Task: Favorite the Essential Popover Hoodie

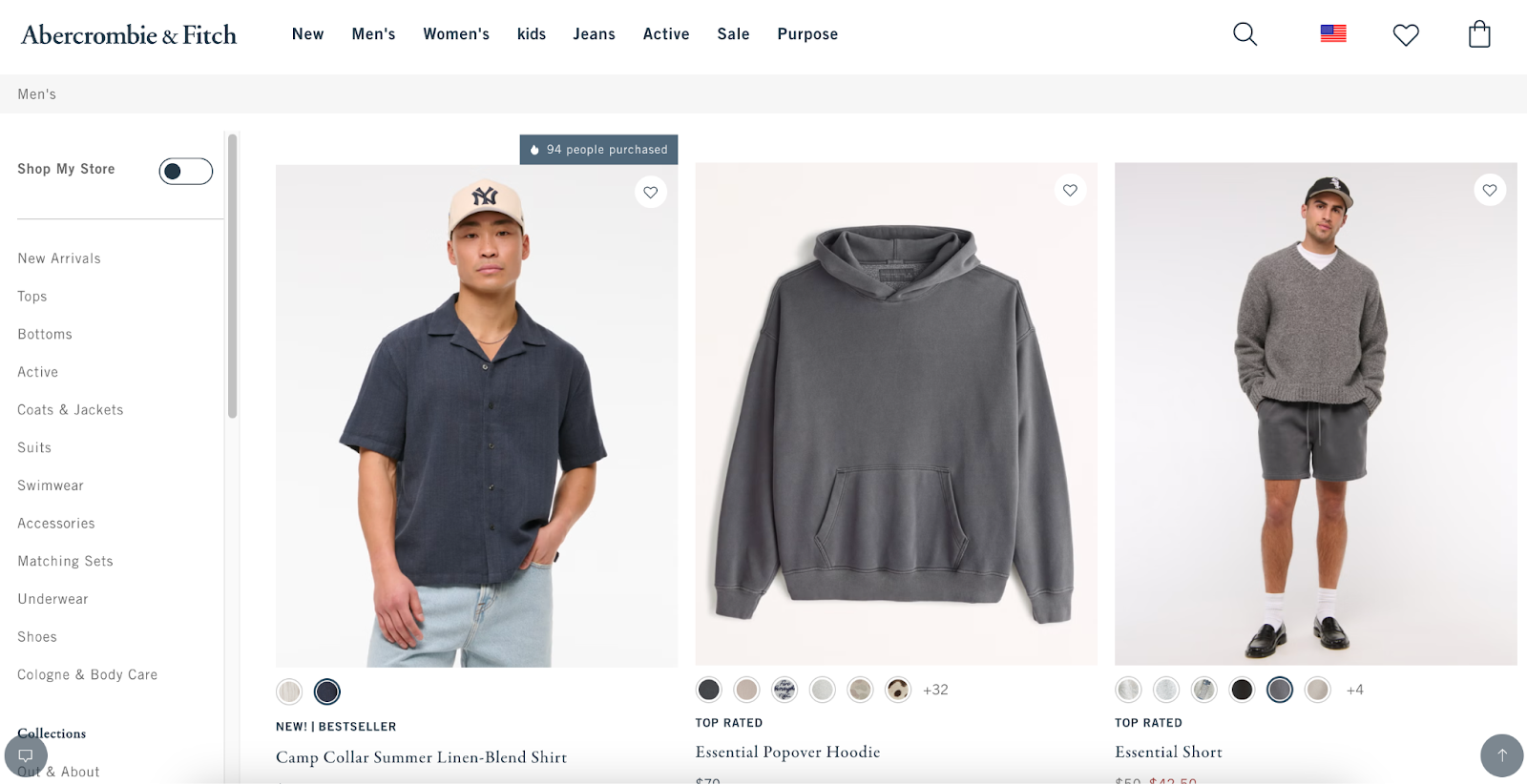Action: click(1070, 190)
